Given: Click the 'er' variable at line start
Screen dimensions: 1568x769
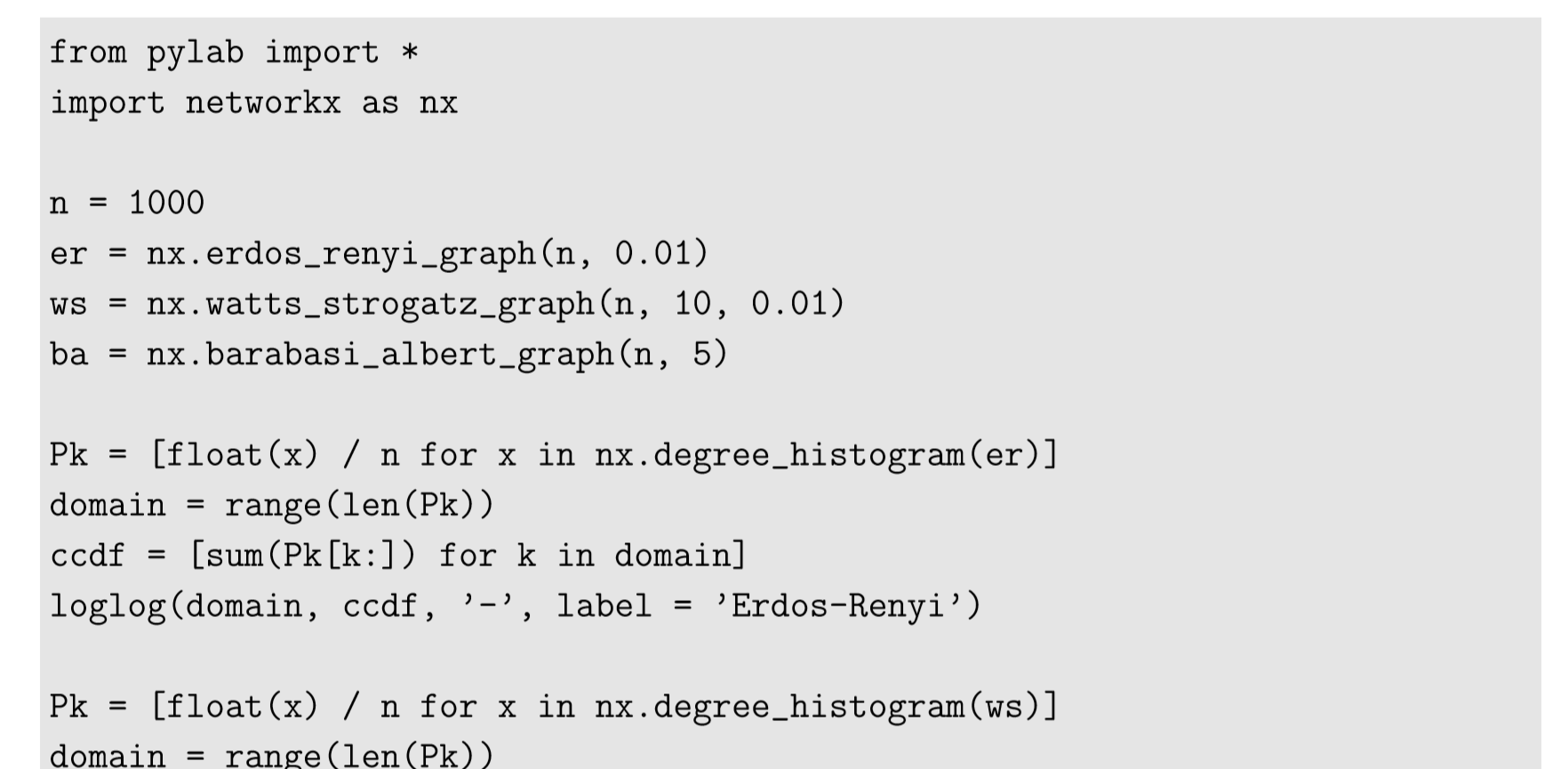Looking at the screenshot, I should 68,254.
